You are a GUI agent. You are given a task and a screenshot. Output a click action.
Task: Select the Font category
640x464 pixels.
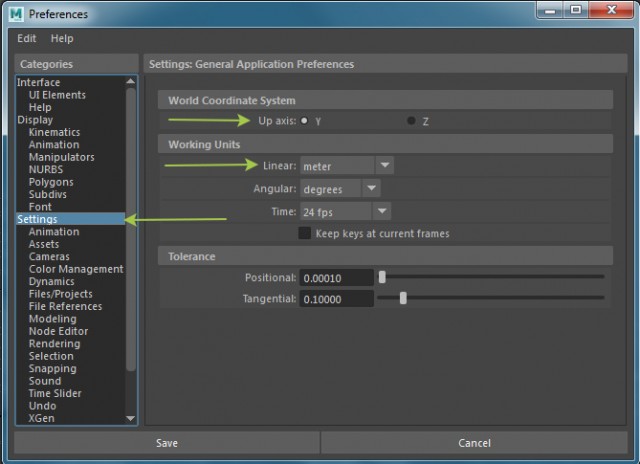click(x=40, y=207)
